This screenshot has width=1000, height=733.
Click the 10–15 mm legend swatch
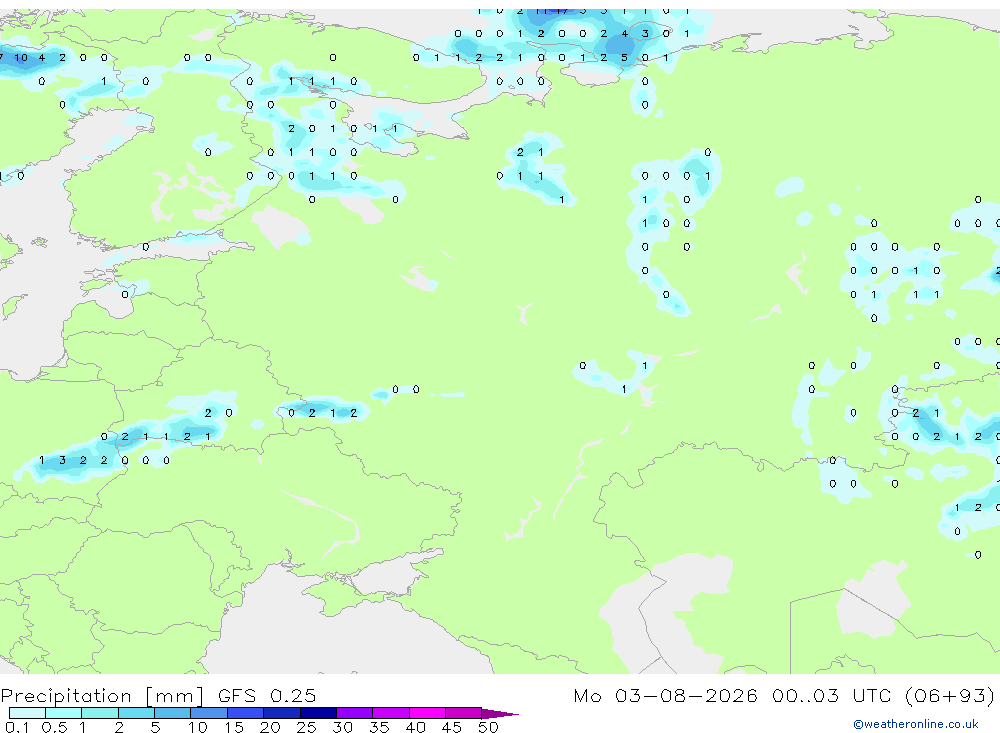tap(209, 713)
